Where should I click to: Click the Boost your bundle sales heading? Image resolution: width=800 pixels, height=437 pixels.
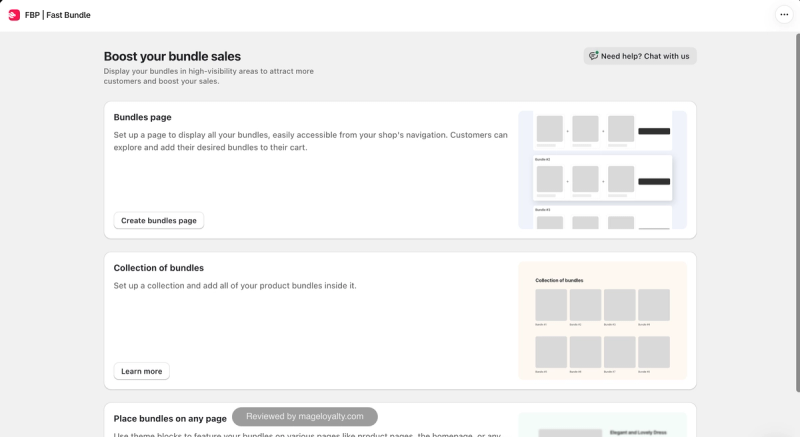172,56
